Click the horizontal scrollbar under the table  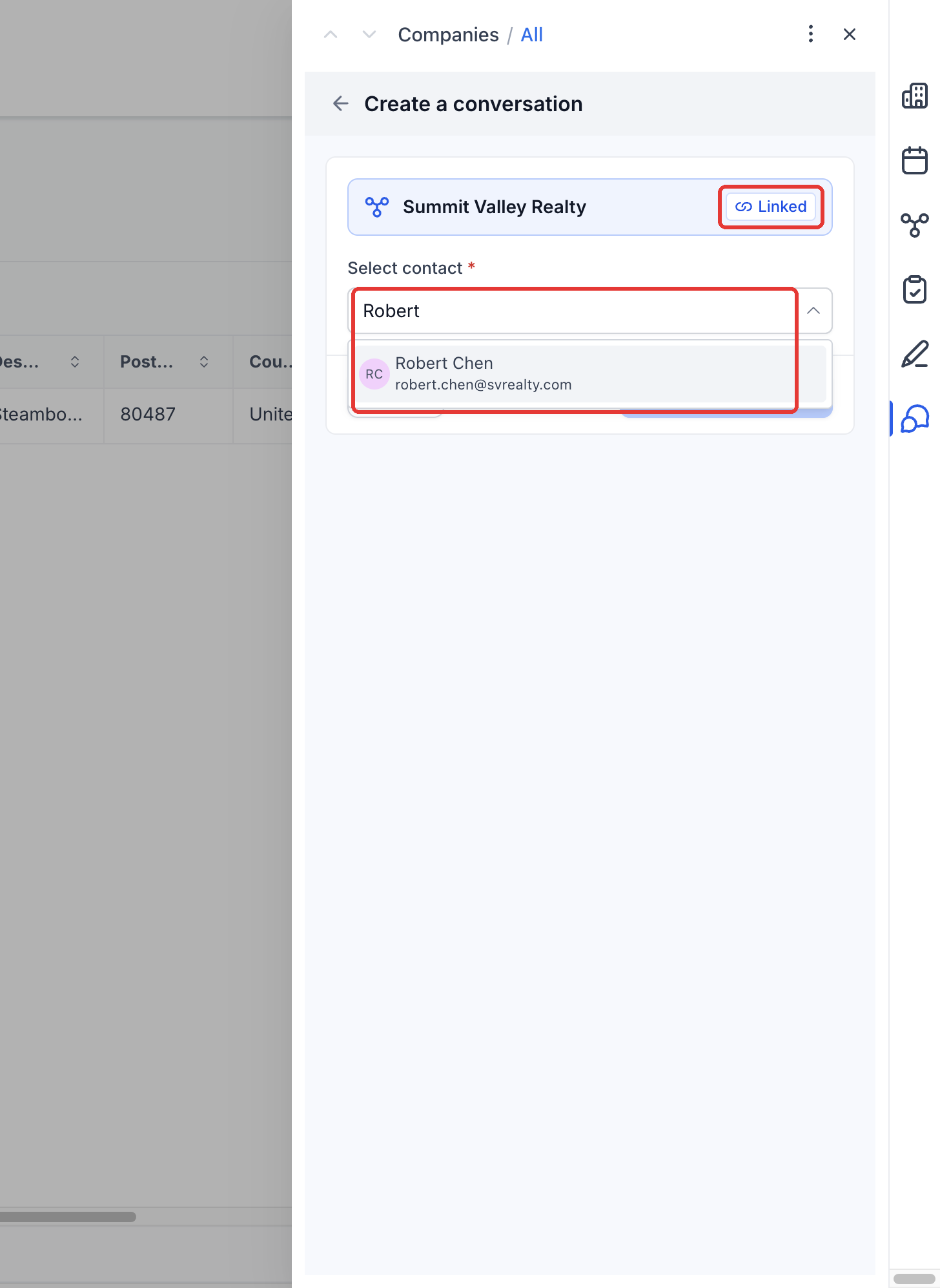click(x=68, y=1217)
